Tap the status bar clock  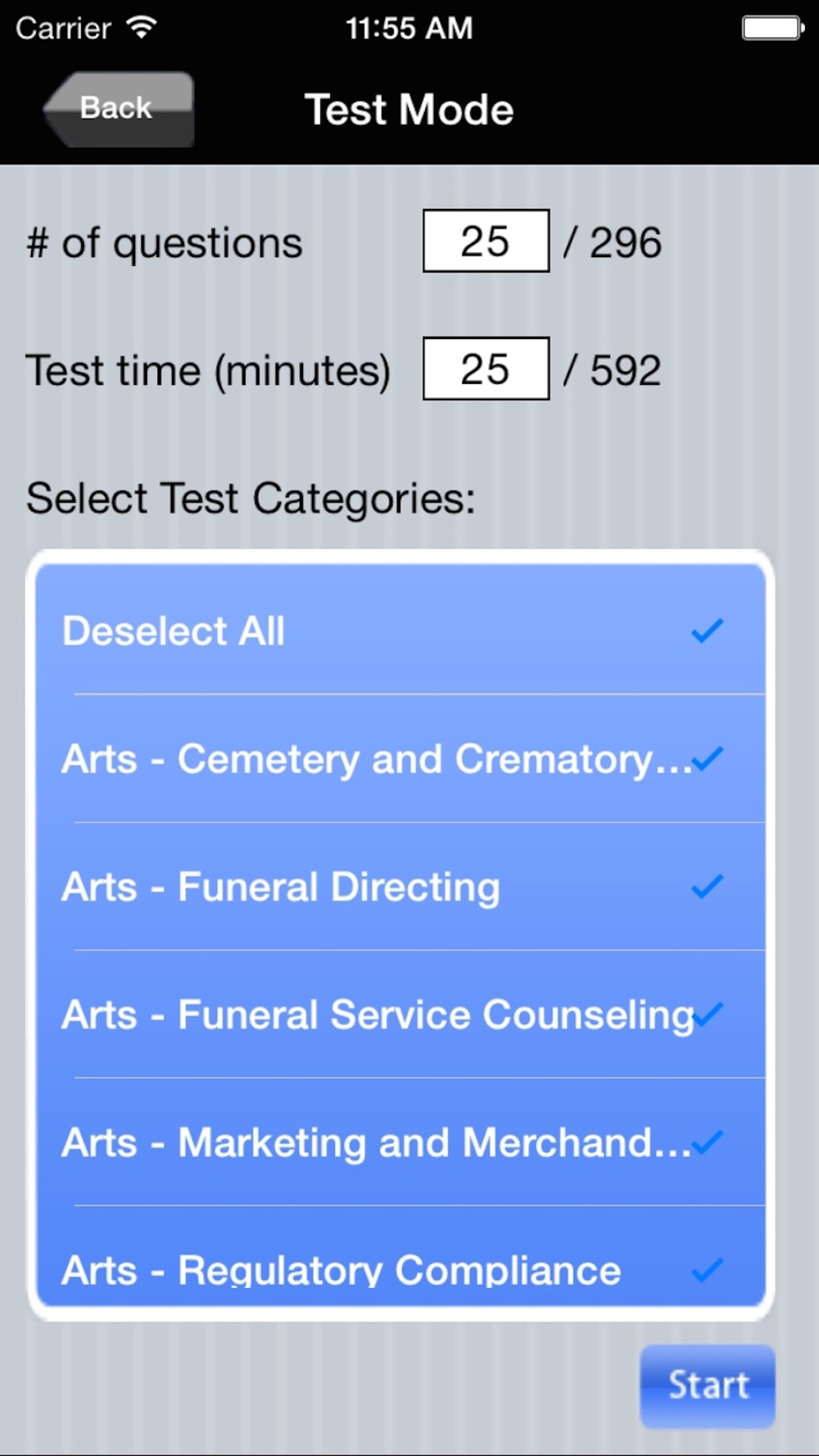tap(409, 29)
